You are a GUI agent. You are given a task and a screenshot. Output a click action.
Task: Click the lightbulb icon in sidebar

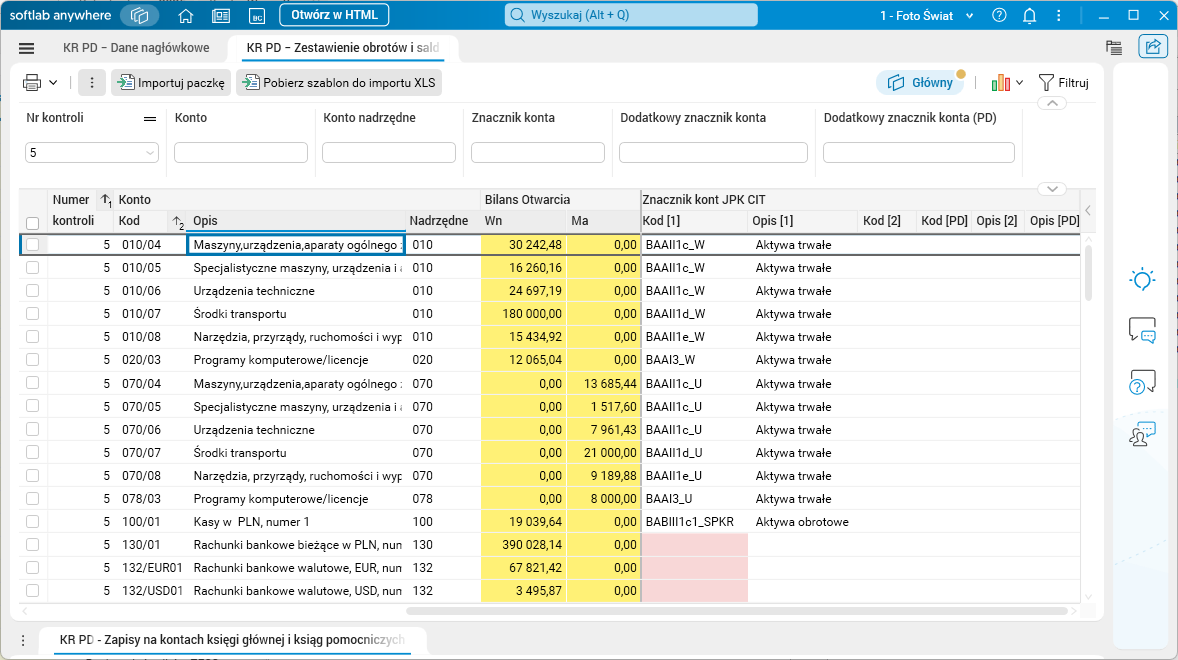coord(1141,280)
